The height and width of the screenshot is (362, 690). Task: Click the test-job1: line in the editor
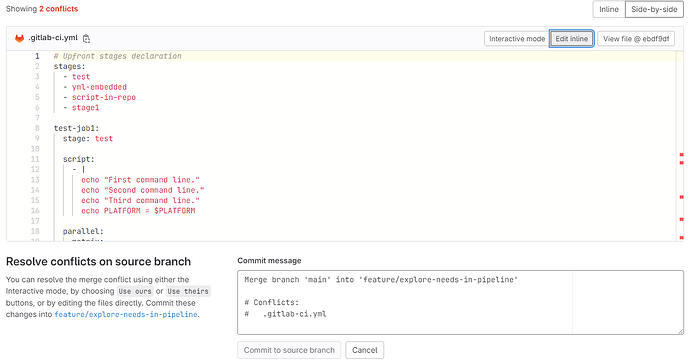click(76, 128)
